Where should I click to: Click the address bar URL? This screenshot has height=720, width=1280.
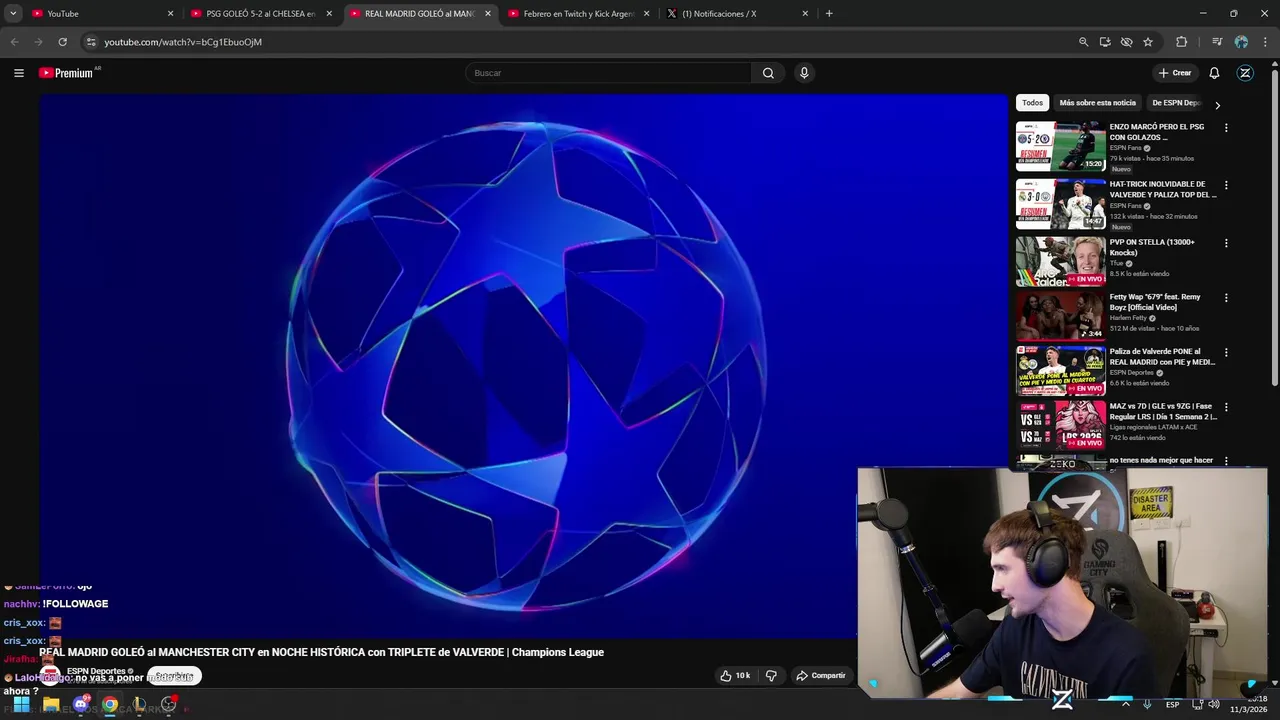[183, 42]
